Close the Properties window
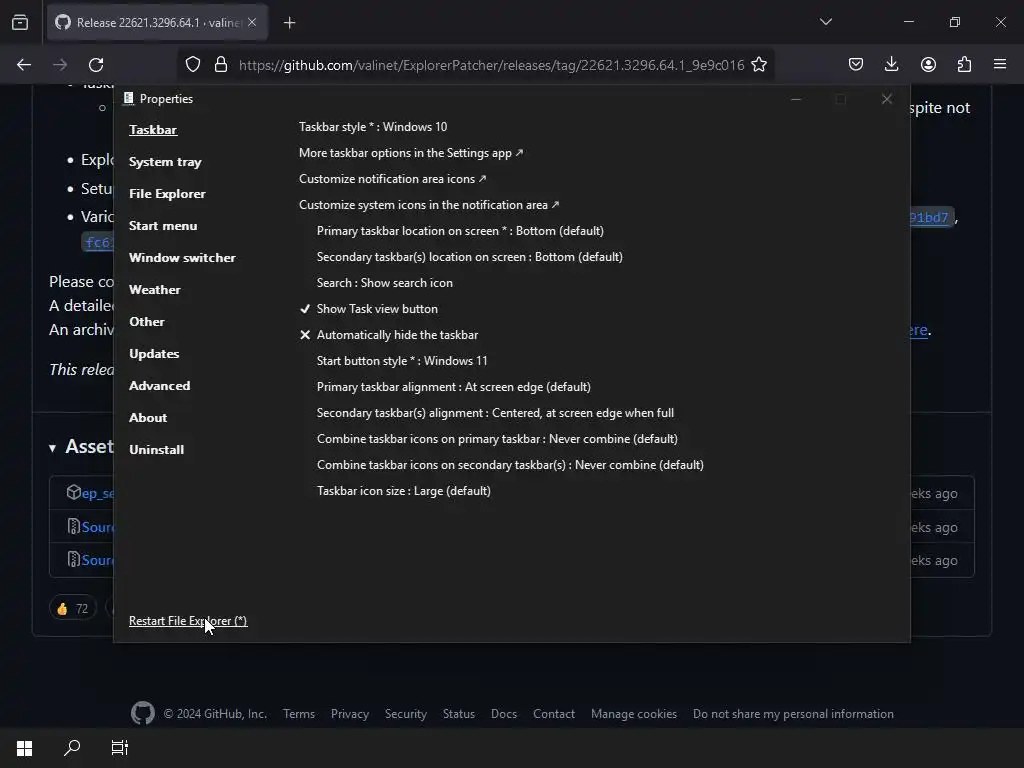 pyautogui.click(x=886, y=99)
